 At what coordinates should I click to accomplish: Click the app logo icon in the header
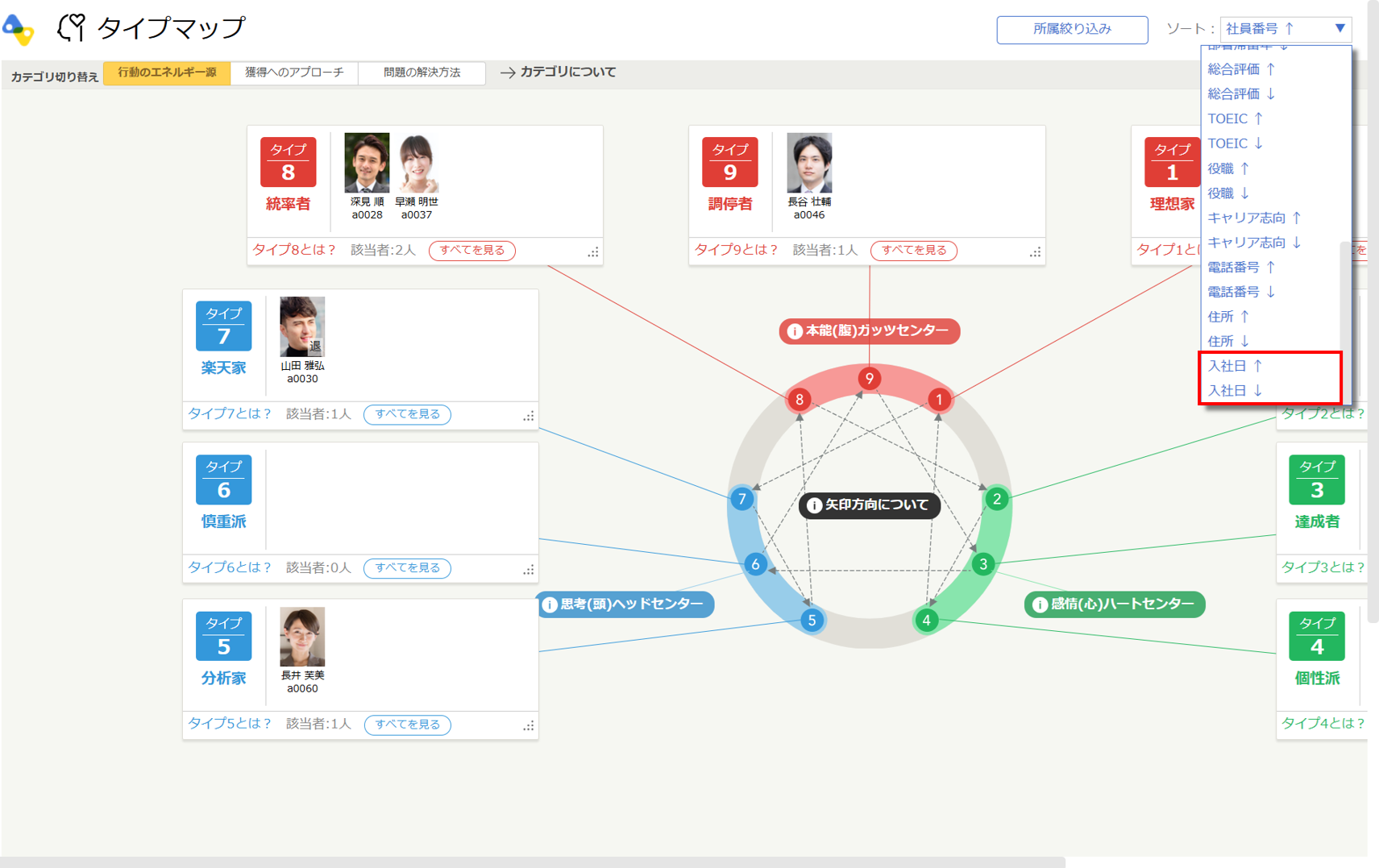[x=18, y=29]
